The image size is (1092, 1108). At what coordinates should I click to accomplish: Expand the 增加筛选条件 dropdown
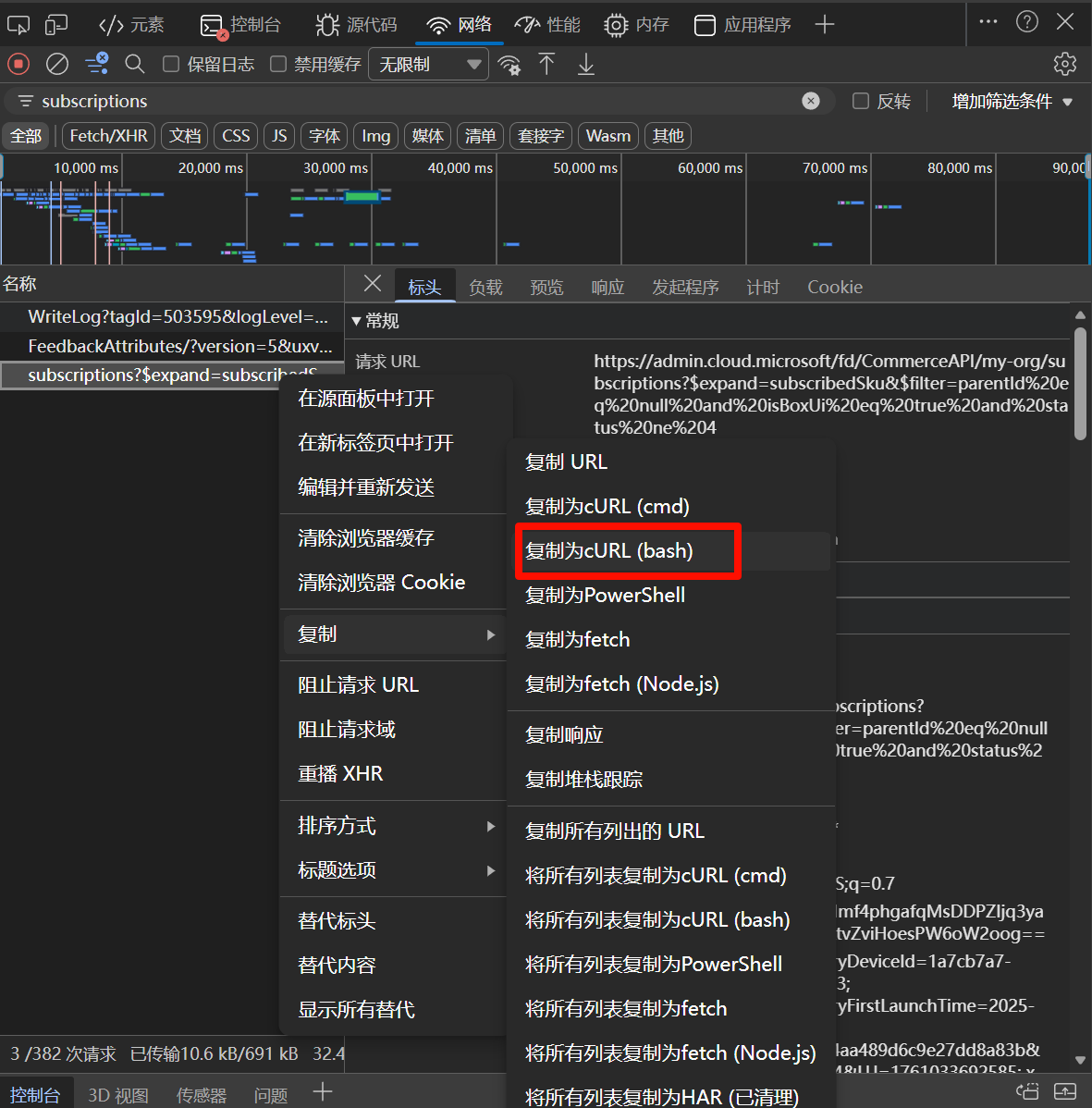1012,101
